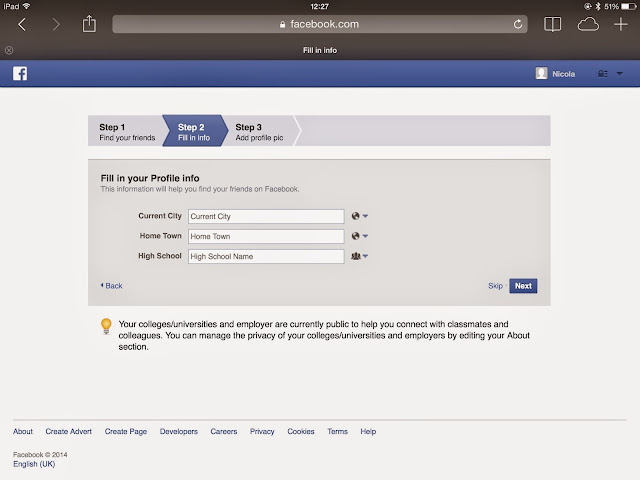640x480 pixels.
Task: Click the Nicola profile name link
Action: click(x=563, y=74)
